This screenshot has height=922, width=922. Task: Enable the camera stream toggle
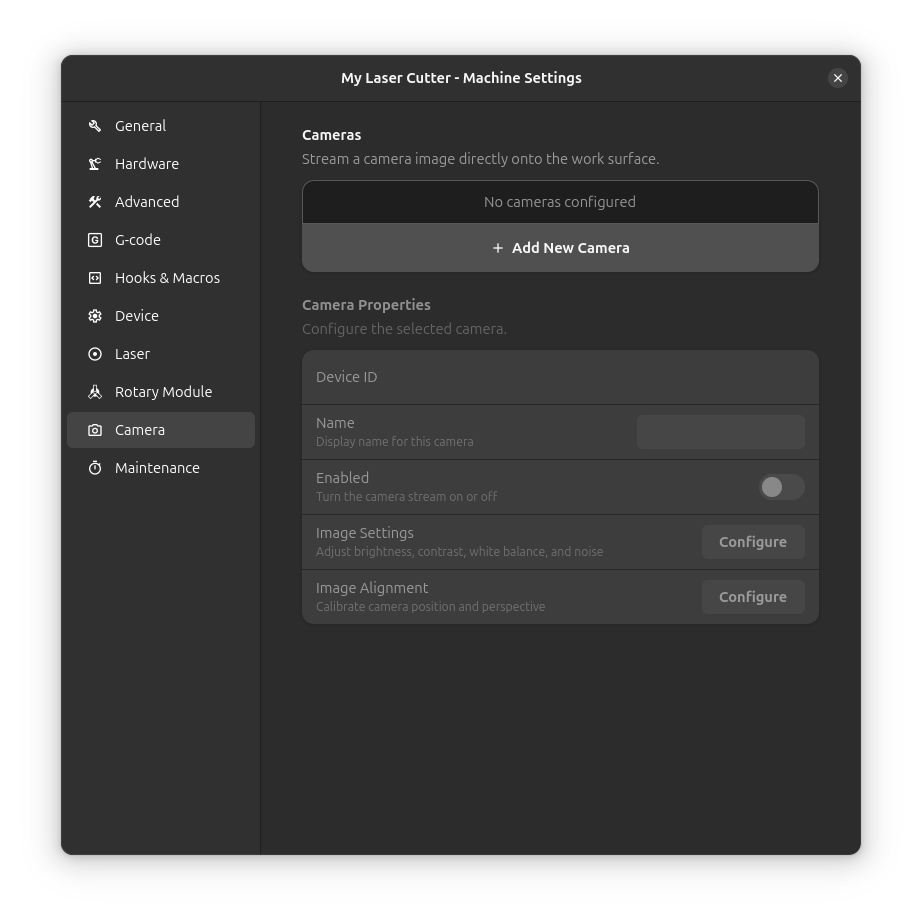pyautogui.click(x=781, y=487)
